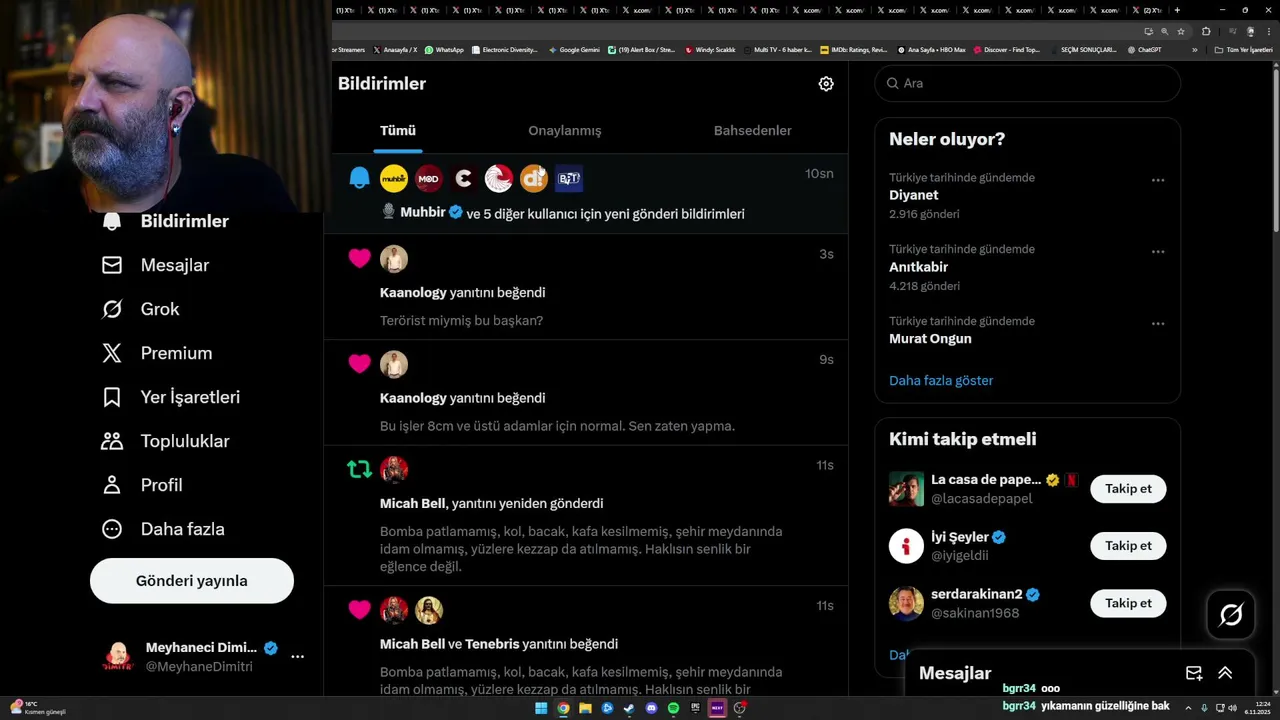Switch to Tümü tab
This screenshot has width=1280, height=720.
click(398, 131)
